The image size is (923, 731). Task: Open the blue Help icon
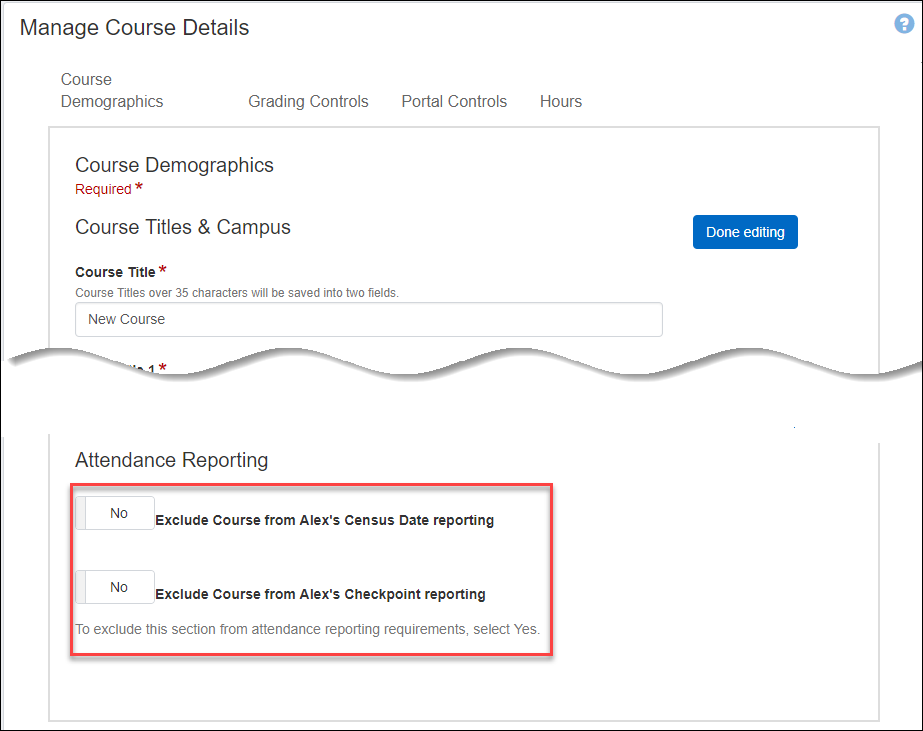click(903, 23)
